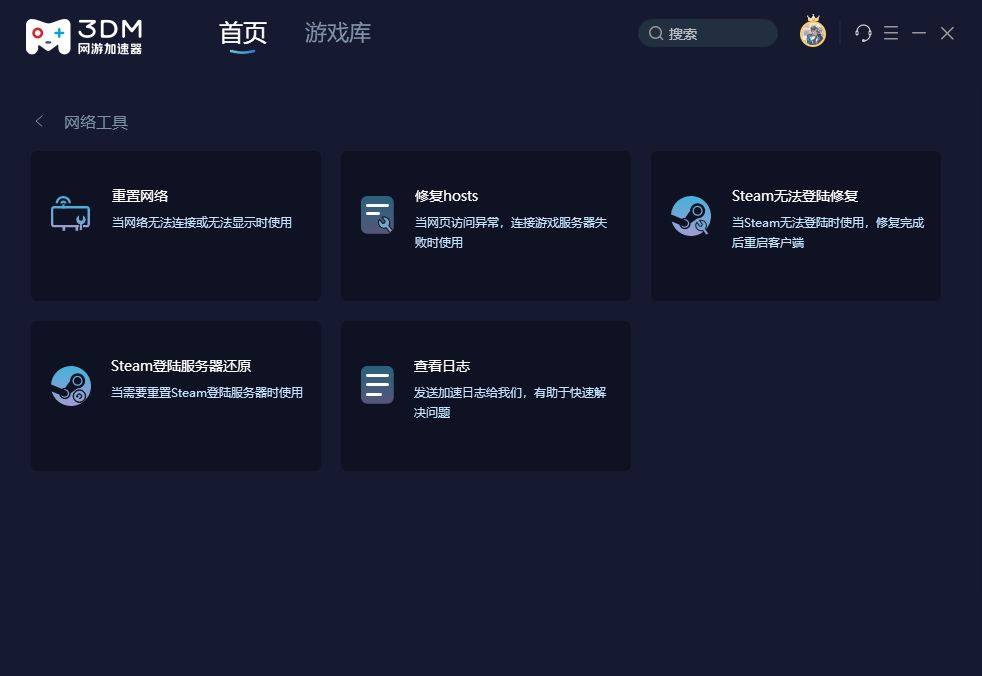This screenshot has height=676, width=982.
Task: Click the magnifier search icon
Action: [656, 33]
